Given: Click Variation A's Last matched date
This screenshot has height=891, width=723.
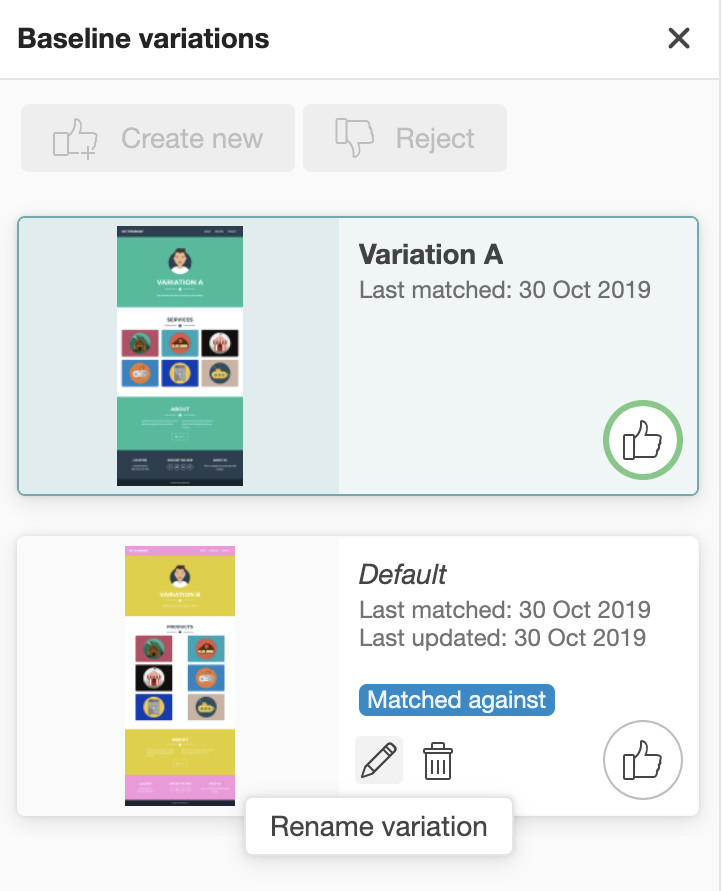Looking at the screenshot, I should (x=505, y=290).
